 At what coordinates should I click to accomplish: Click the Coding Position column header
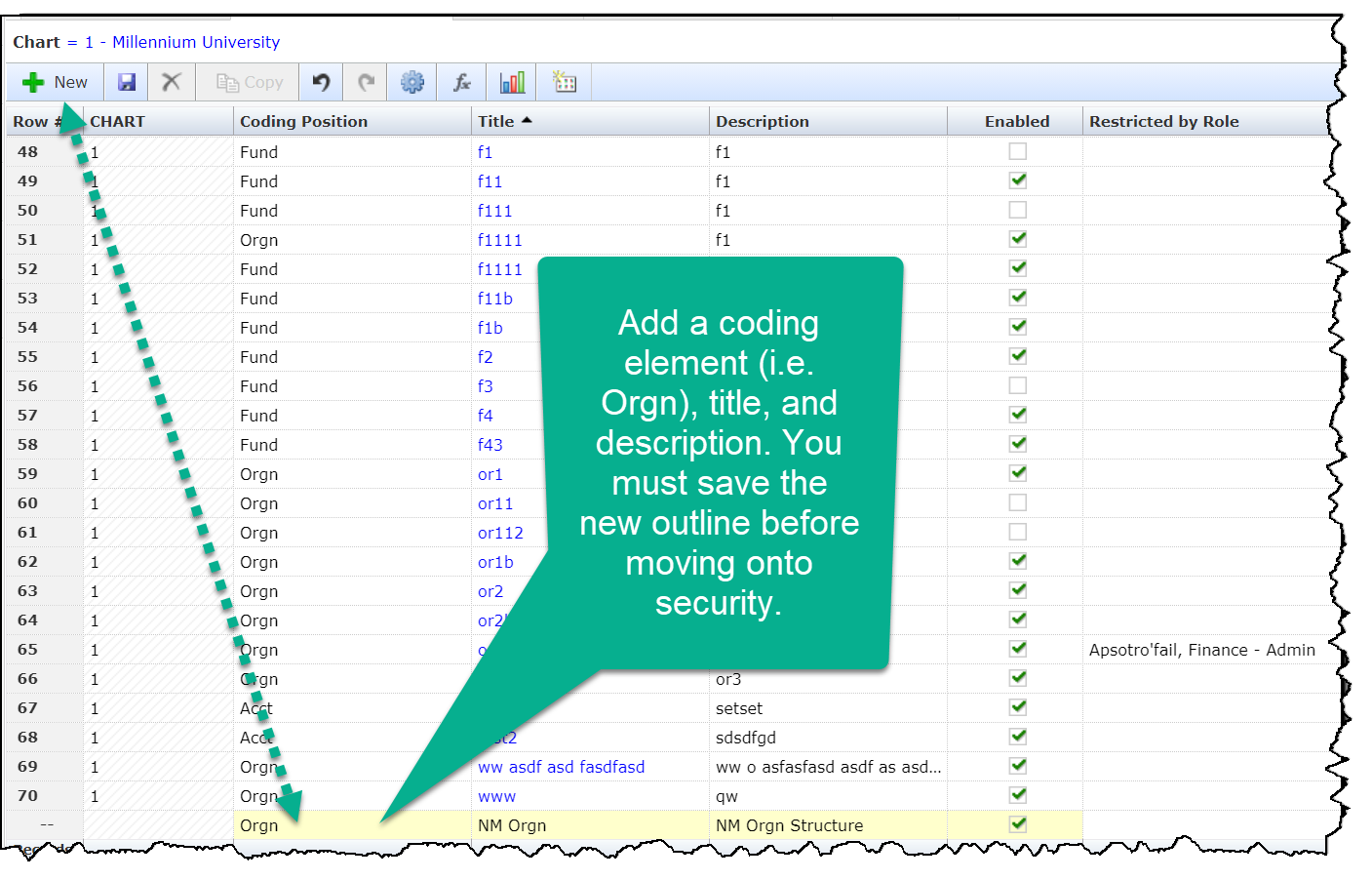(303, 122)
